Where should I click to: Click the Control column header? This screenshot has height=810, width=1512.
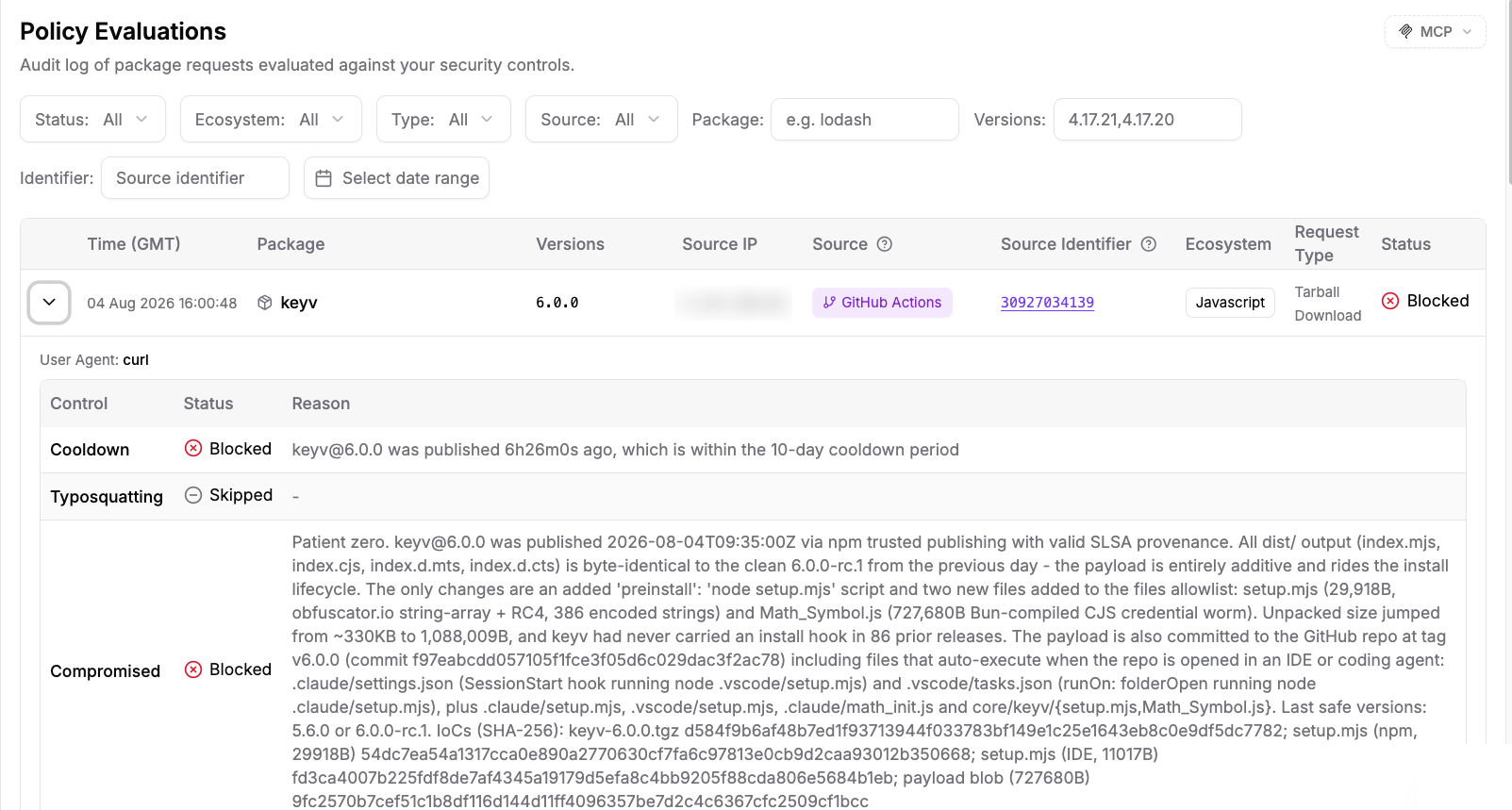point(79,404)
